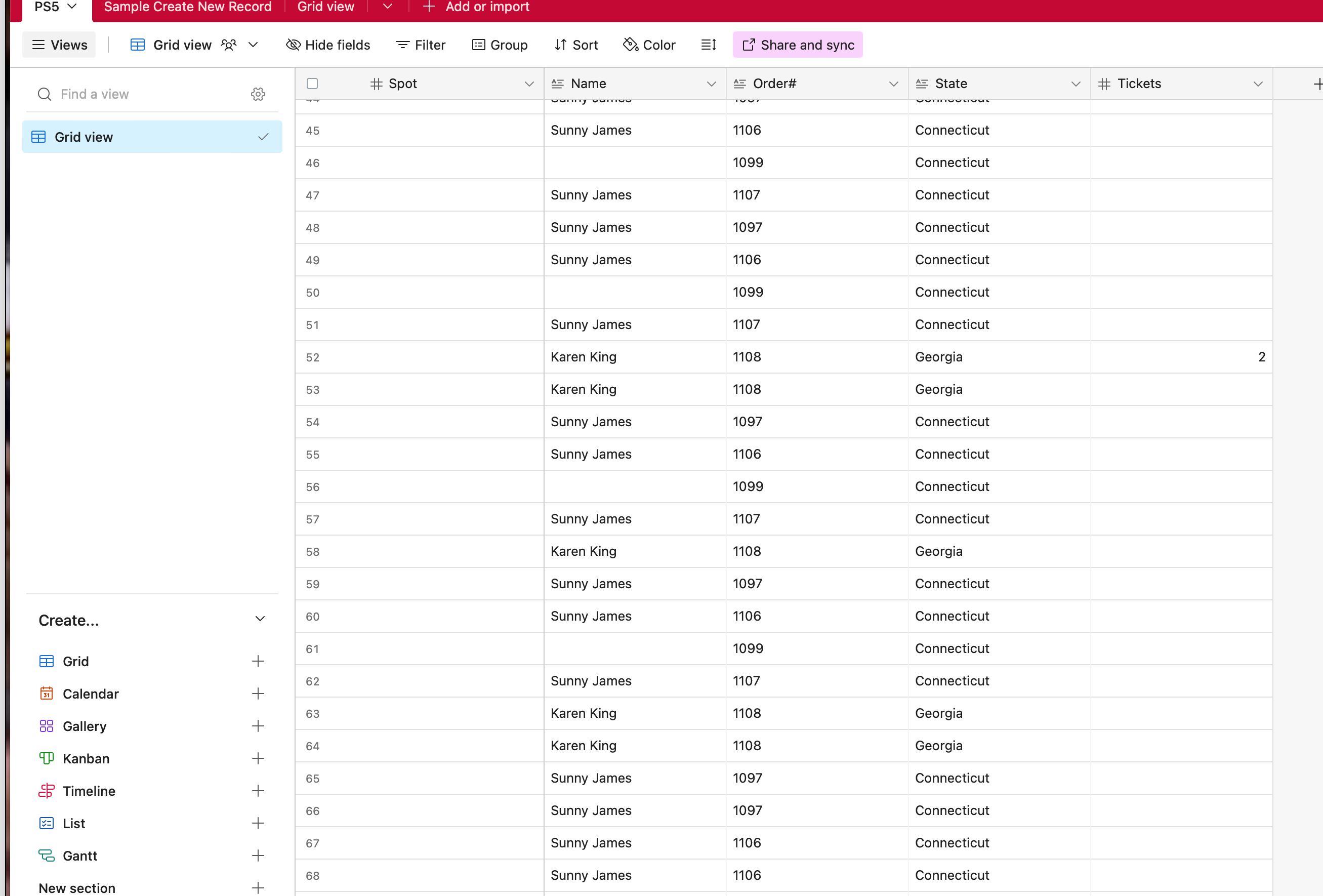Select the empty Name cell in row 56
Viewport: 1323px width, 896px height.
(x=635, y=486)
